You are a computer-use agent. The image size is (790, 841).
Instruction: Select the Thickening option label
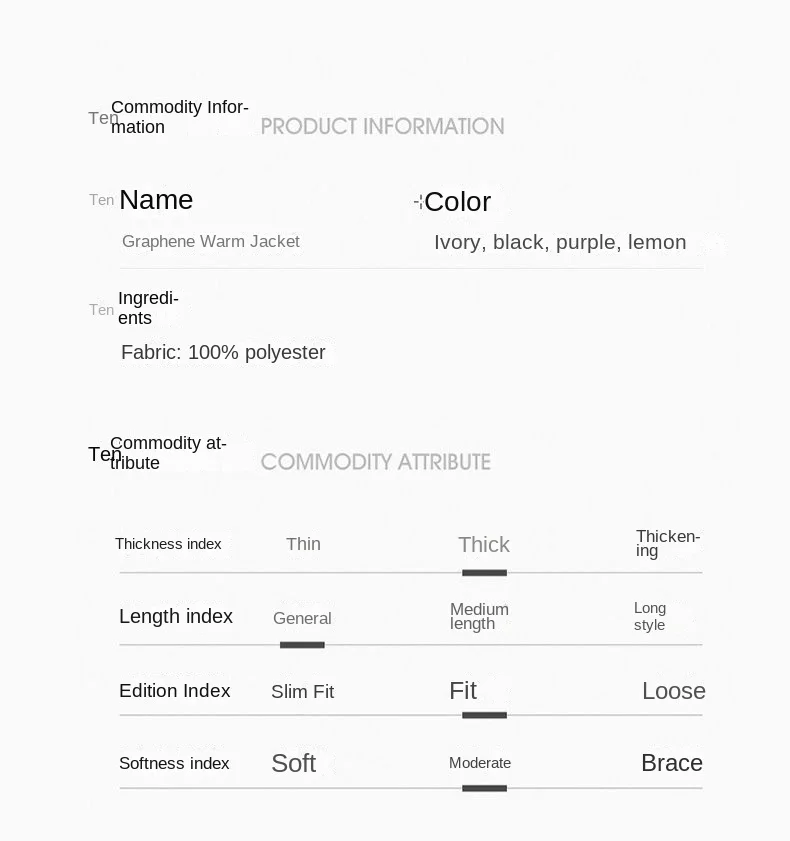pos(667,544)
